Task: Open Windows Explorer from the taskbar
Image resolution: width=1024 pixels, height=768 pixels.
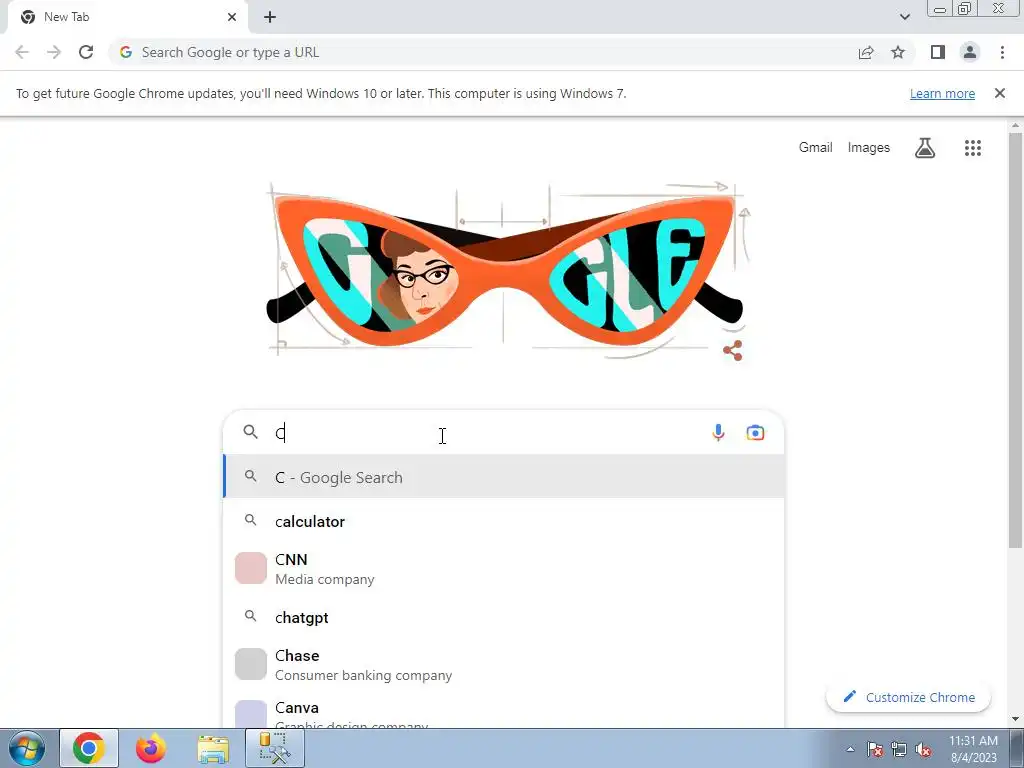Action: [213, 748]
